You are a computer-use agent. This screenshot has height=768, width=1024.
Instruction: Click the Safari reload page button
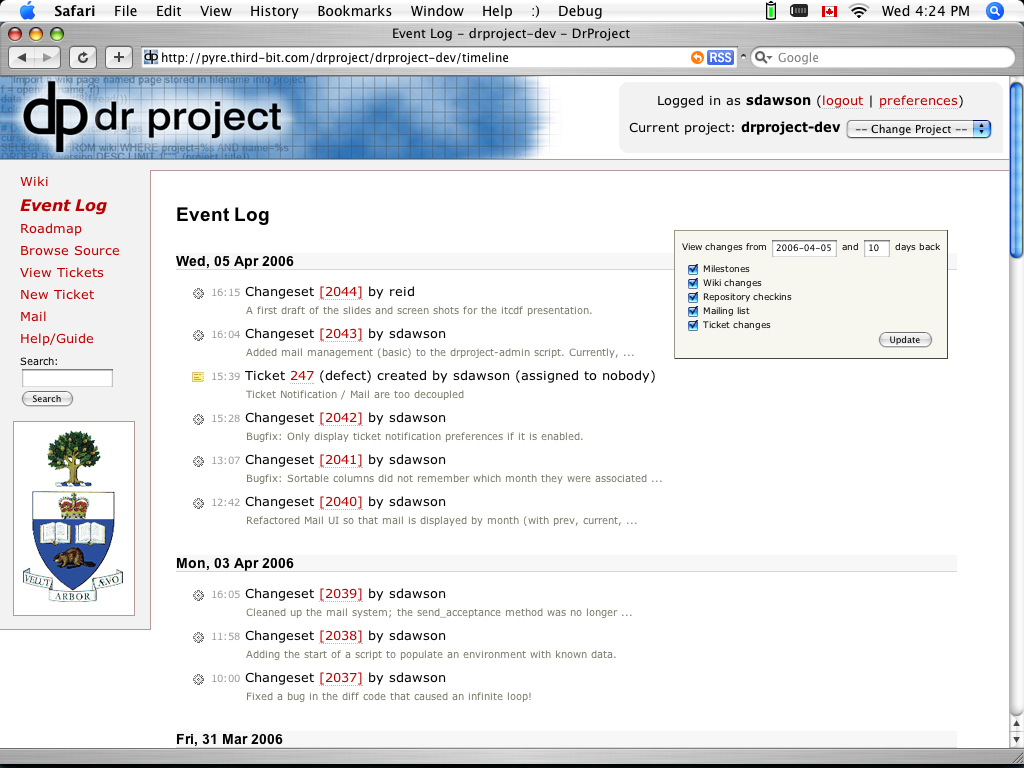pos(83,58)
